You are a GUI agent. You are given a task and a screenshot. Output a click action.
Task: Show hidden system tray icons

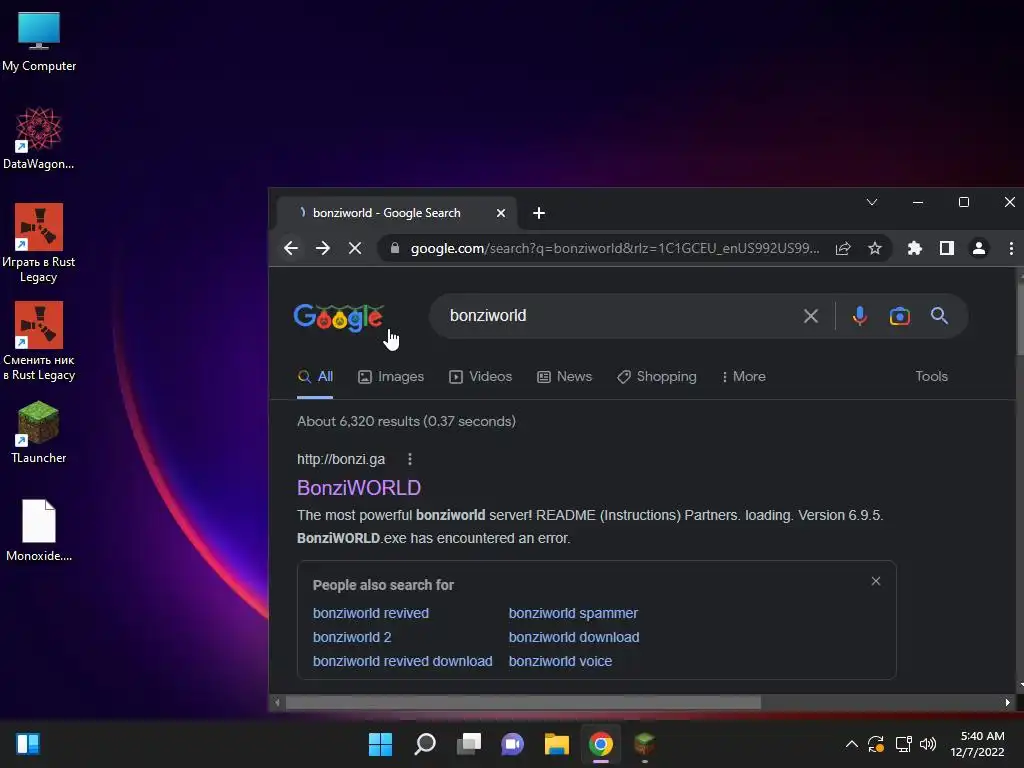point(852,744)
